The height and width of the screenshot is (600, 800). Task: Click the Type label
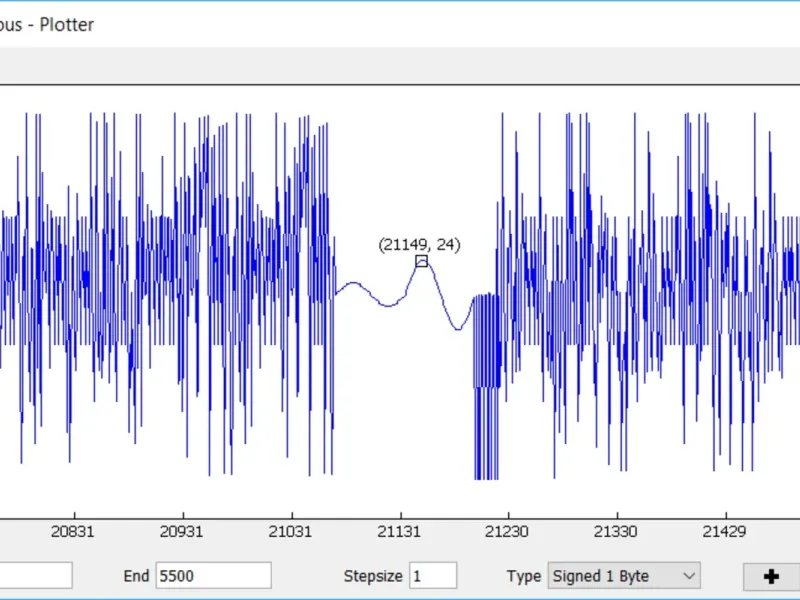tap(524, 577)
